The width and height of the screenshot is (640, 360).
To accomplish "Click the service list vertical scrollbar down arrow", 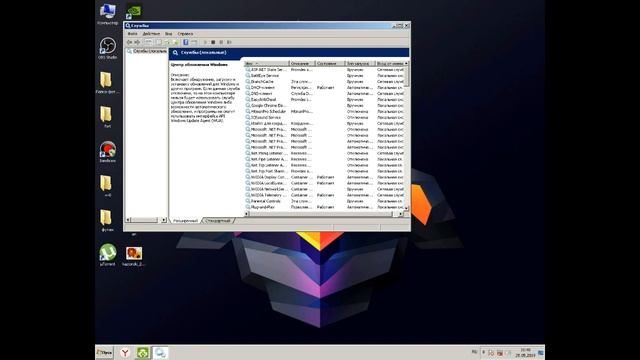I will click(x=406, y=208).
